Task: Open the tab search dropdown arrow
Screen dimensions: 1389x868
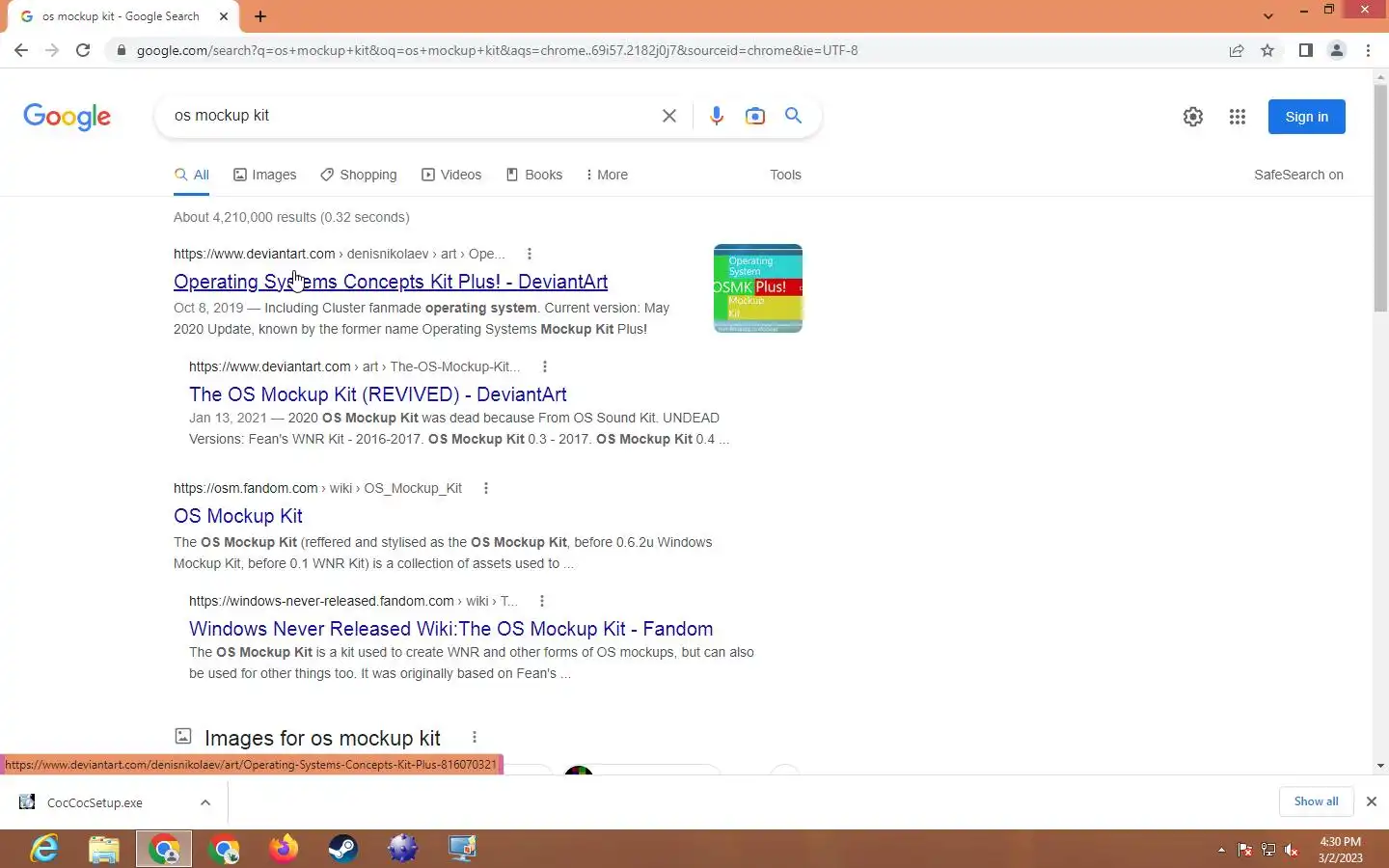Action: point(1268,15)
